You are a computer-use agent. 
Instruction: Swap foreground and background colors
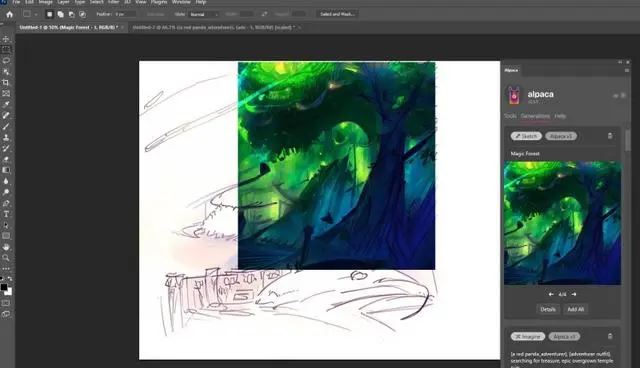[10, 279]
